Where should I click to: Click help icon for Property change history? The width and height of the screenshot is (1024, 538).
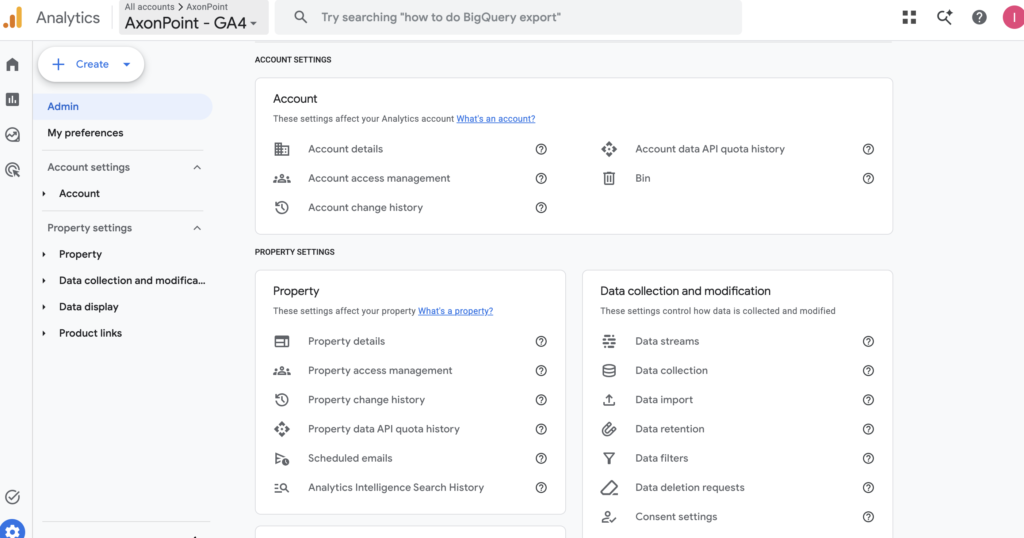click(x=541, y=400)
